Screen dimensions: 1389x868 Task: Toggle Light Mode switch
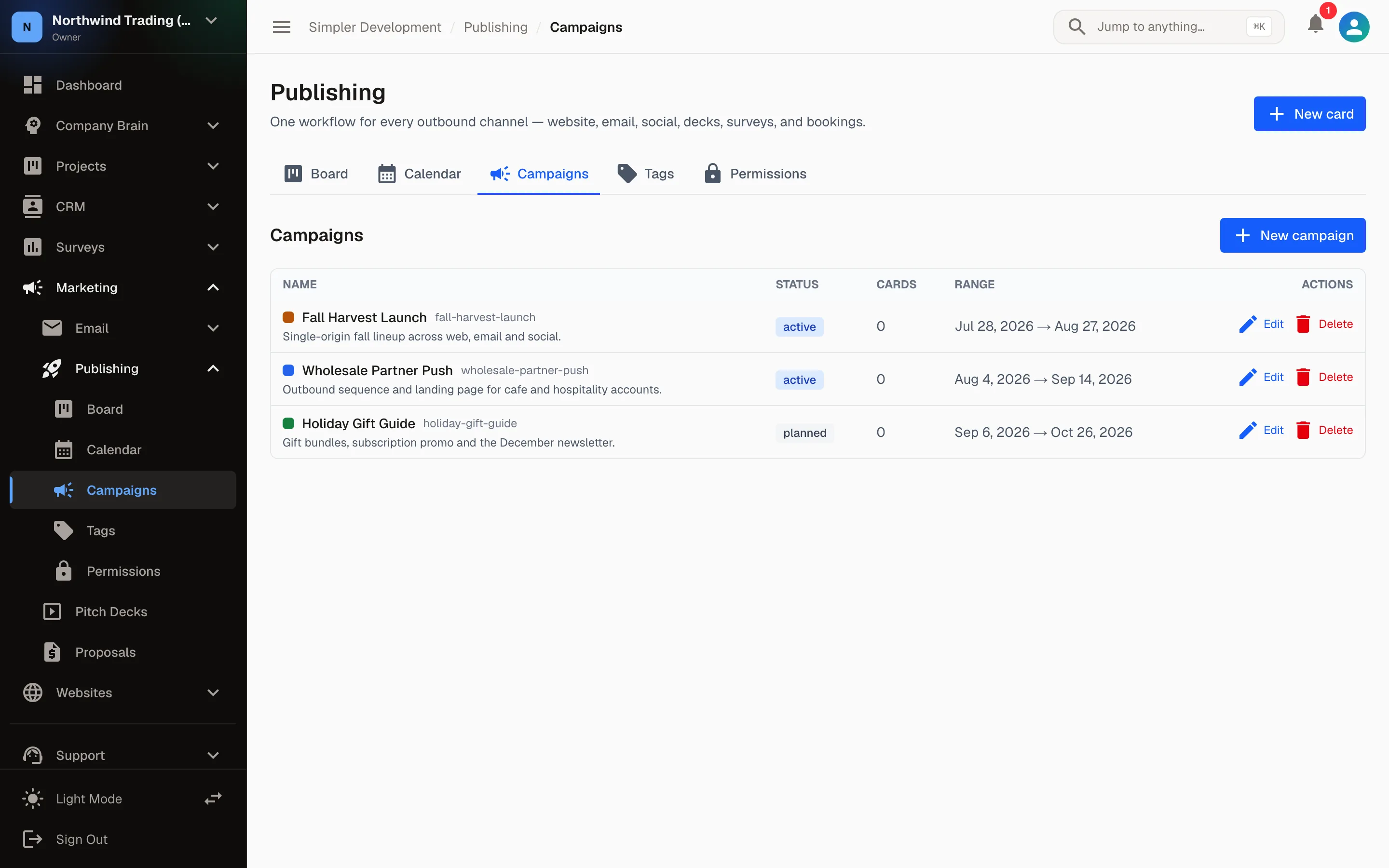click(x=213, y=799)
